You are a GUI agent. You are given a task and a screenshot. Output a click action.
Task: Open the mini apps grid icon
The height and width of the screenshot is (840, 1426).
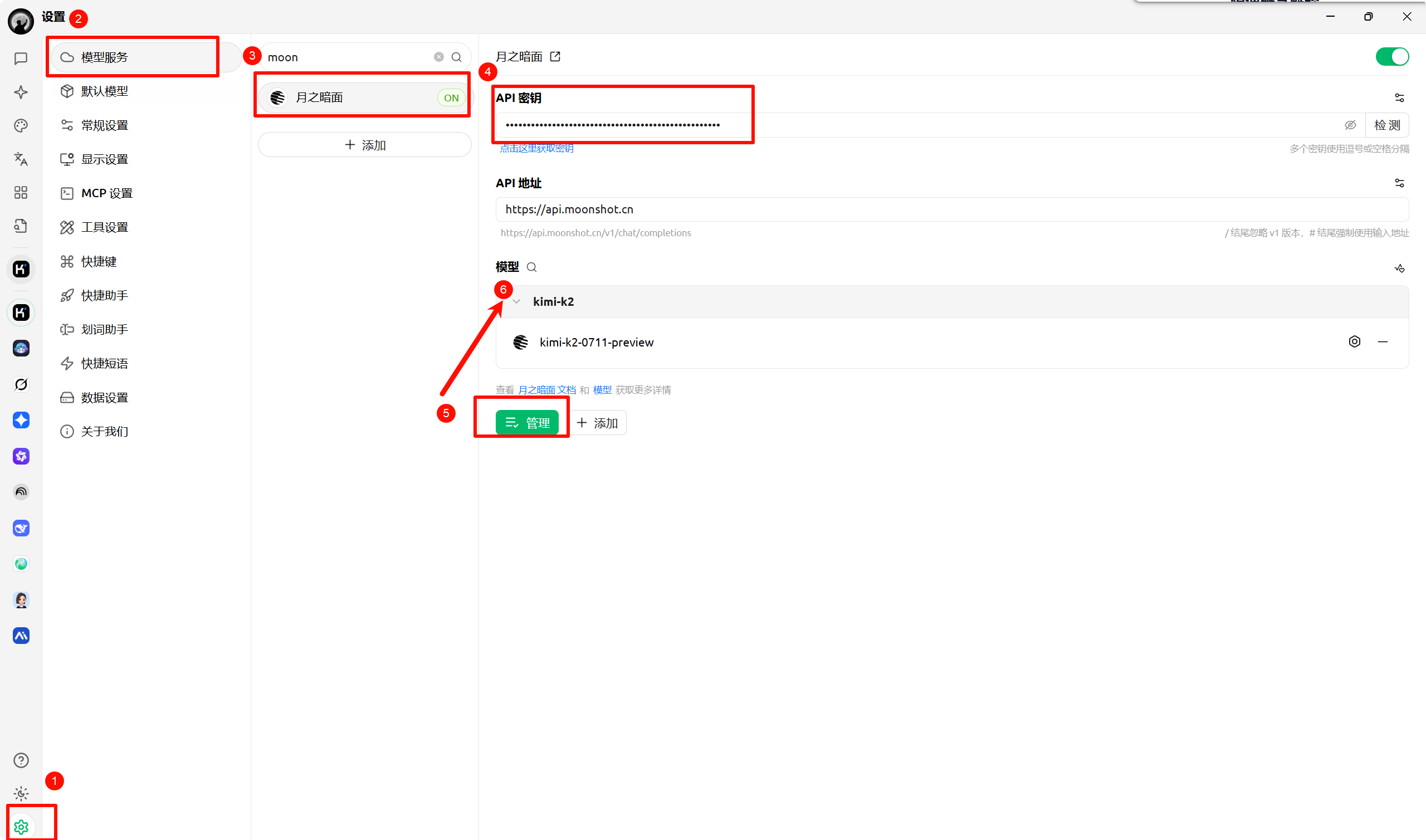(21, 192)
